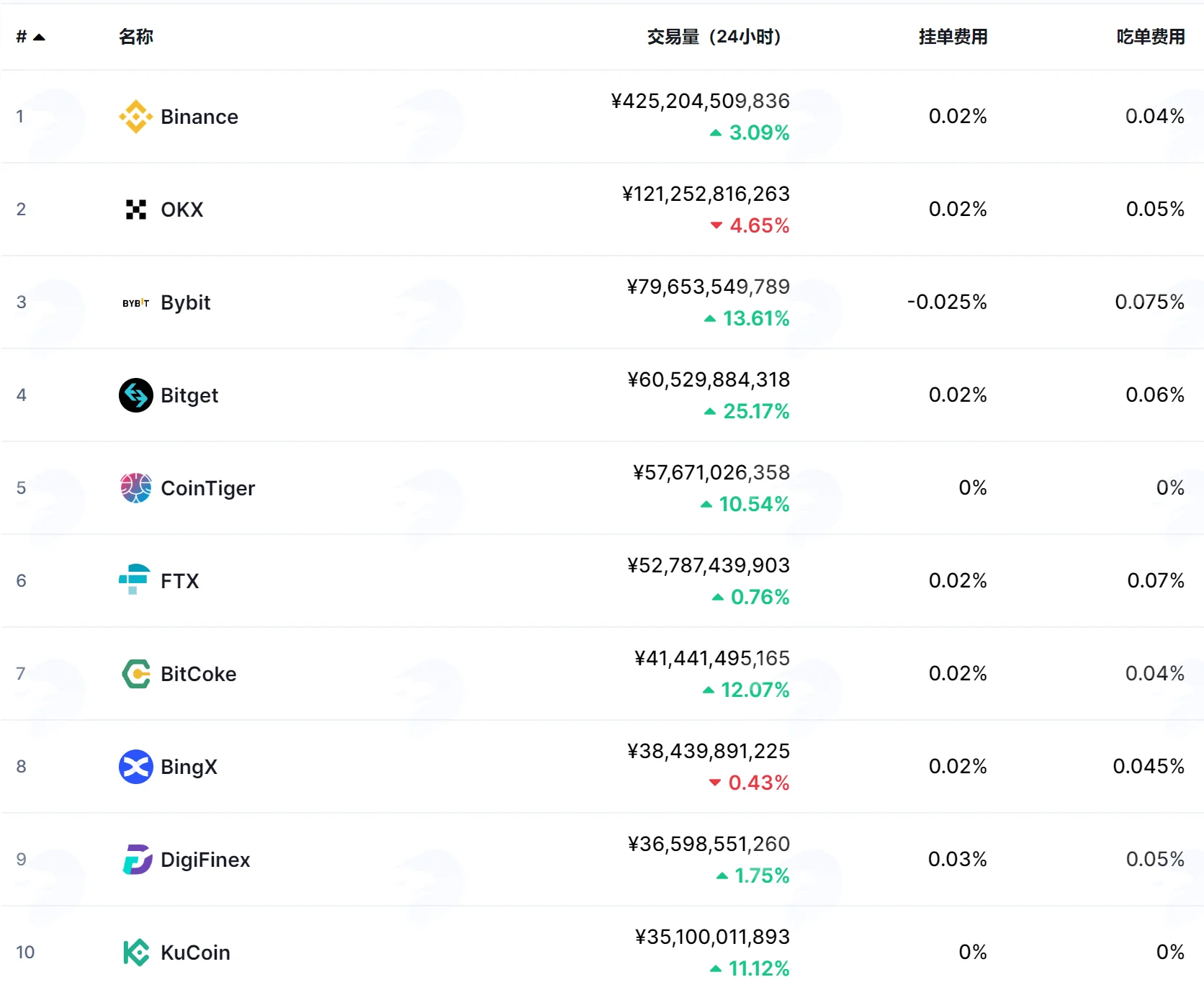The height and width of the screenshot is (995, 1204).
Task: Click the FTX logo icon
Action: [x=135, y=580]
